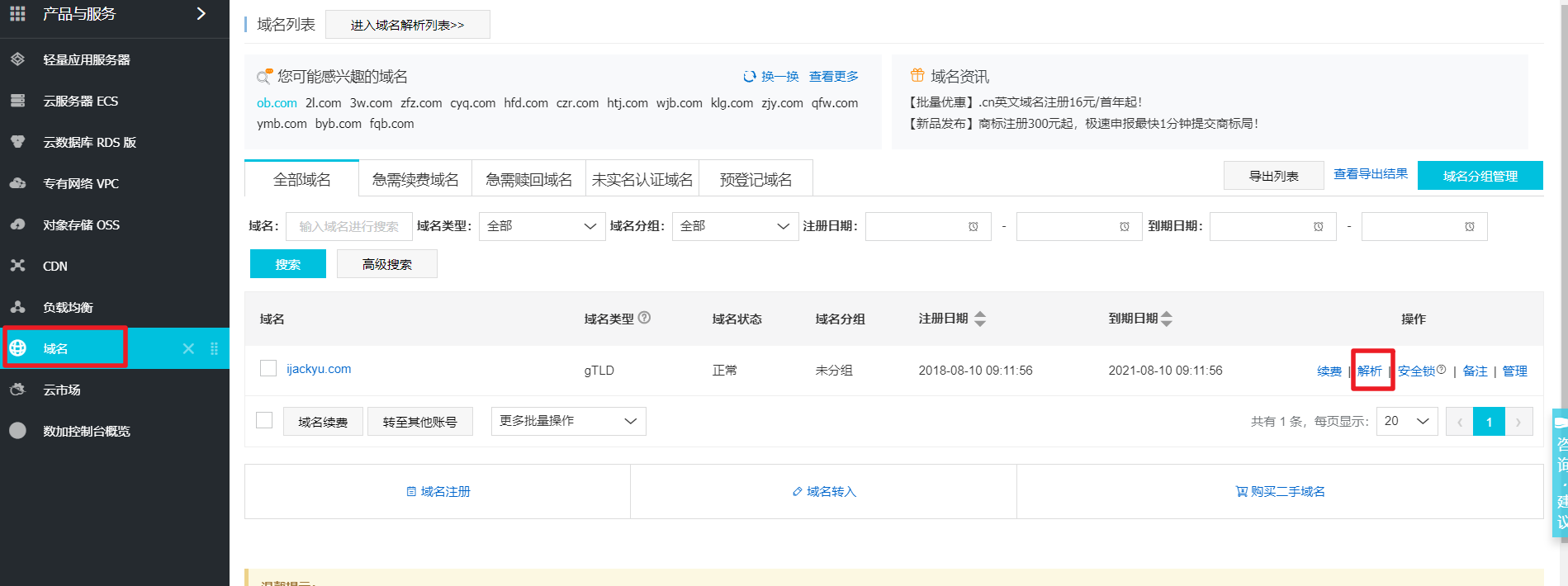Close the 域名 sidebar item with X
The height and width of the screenshot is (586, 1568).
click(188, 348)
